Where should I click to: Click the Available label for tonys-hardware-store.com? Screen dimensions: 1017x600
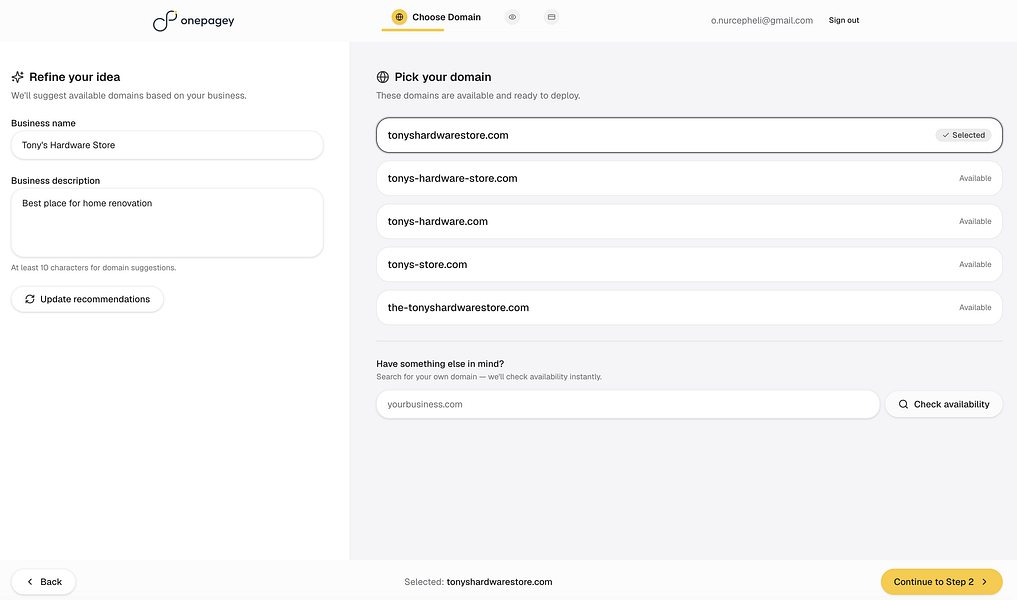(x=975, y=178)
